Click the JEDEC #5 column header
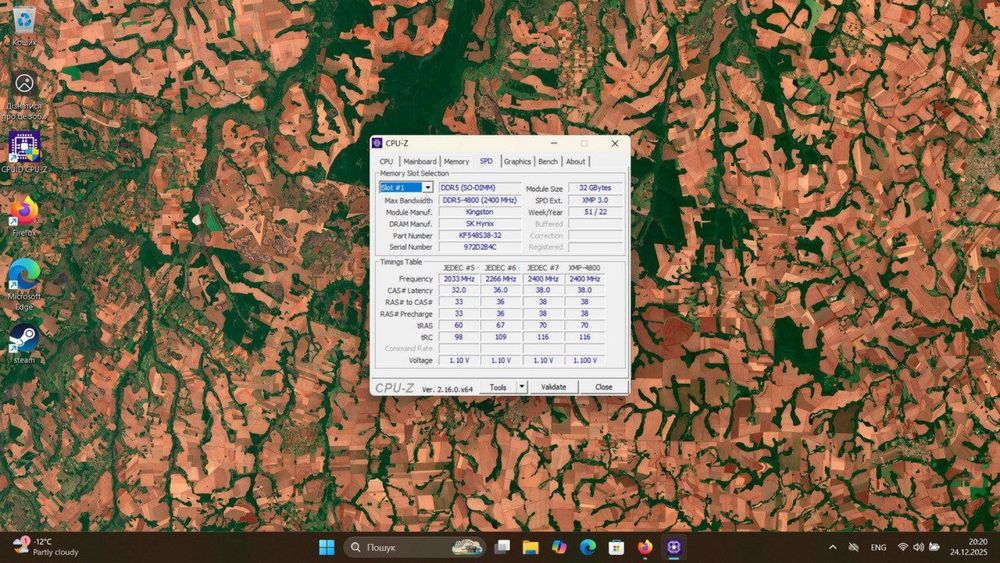This screenshot has height=563, width=1000. pos(459,268)
